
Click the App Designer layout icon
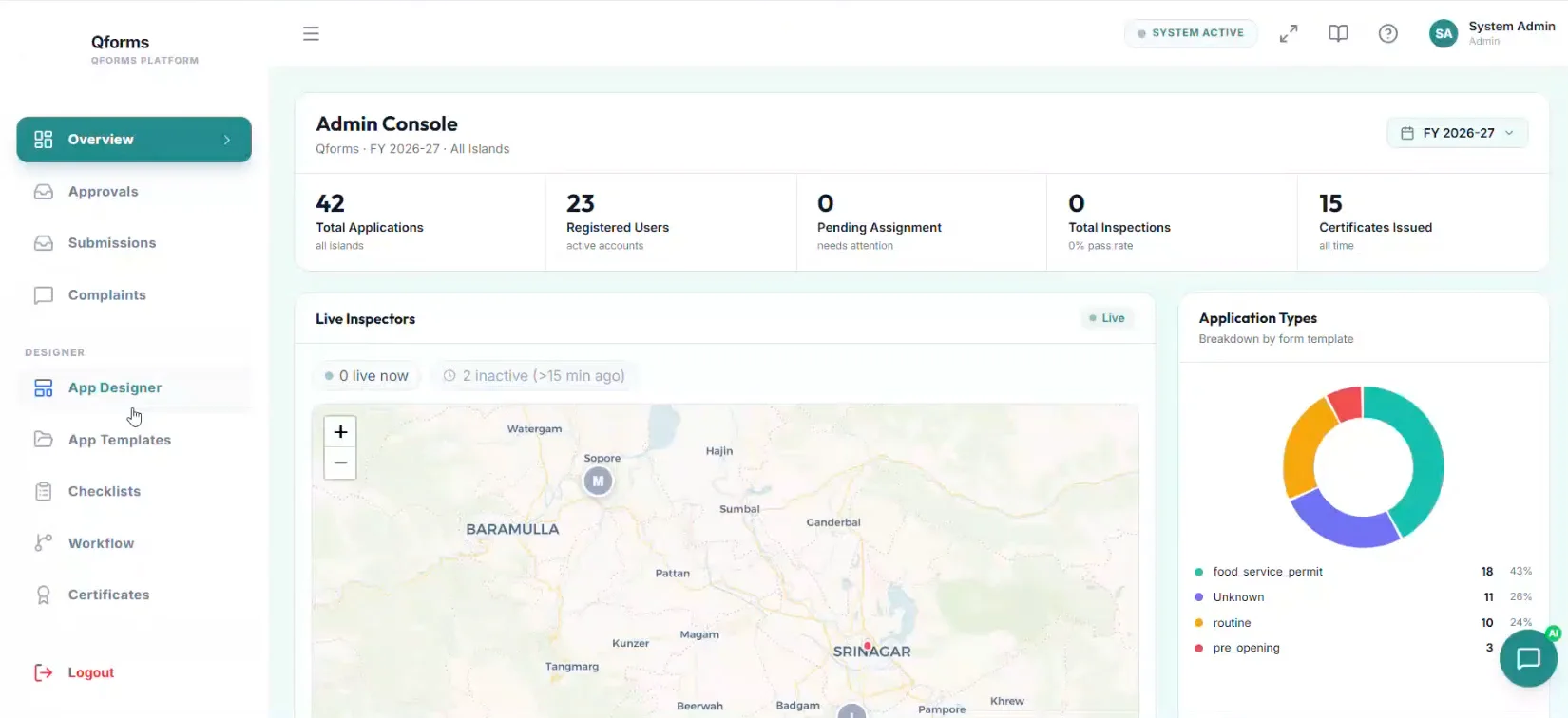point(43,387)
